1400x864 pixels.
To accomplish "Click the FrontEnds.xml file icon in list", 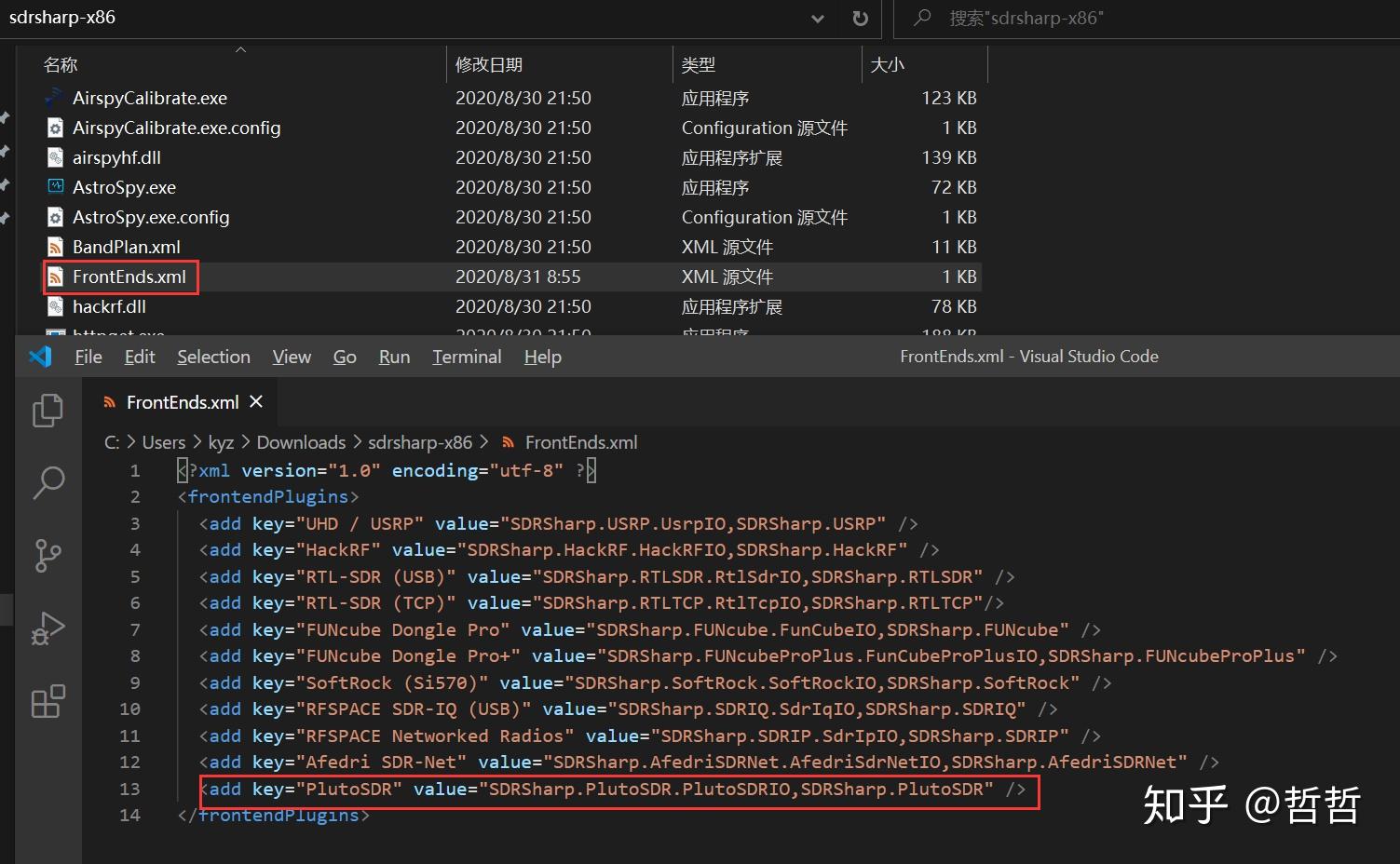I will click(55, 277).
